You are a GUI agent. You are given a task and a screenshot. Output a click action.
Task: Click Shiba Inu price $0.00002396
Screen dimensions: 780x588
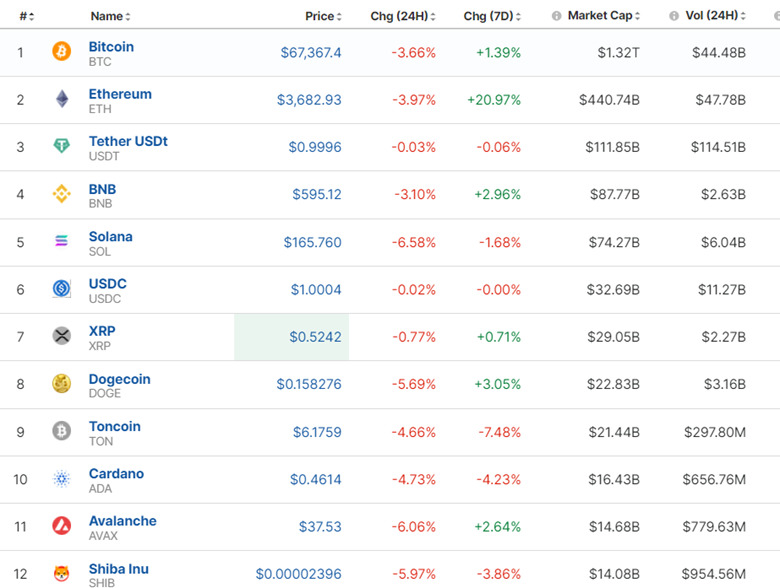pos(298,574)
